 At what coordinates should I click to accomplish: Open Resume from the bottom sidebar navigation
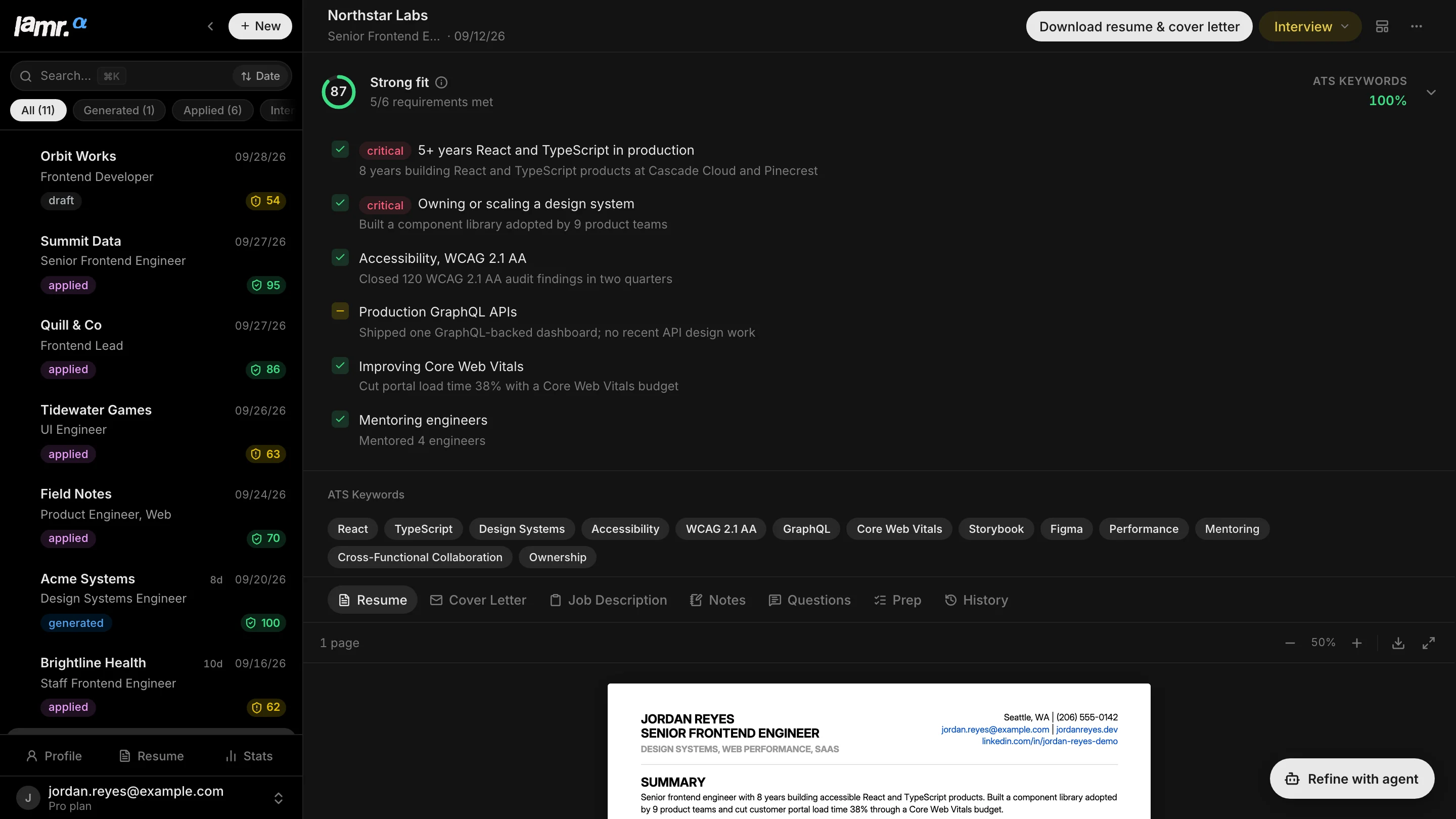click(152, 756)
